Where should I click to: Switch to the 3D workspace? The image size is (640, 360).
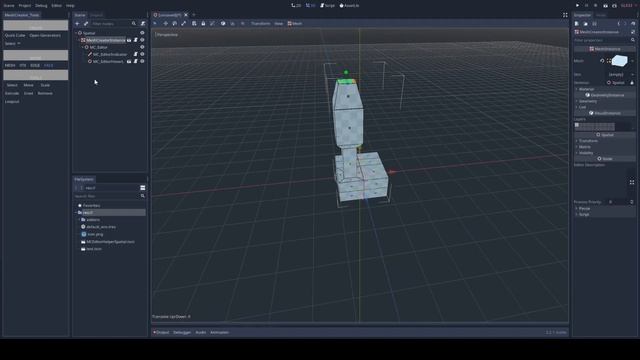tap(311, 6)
